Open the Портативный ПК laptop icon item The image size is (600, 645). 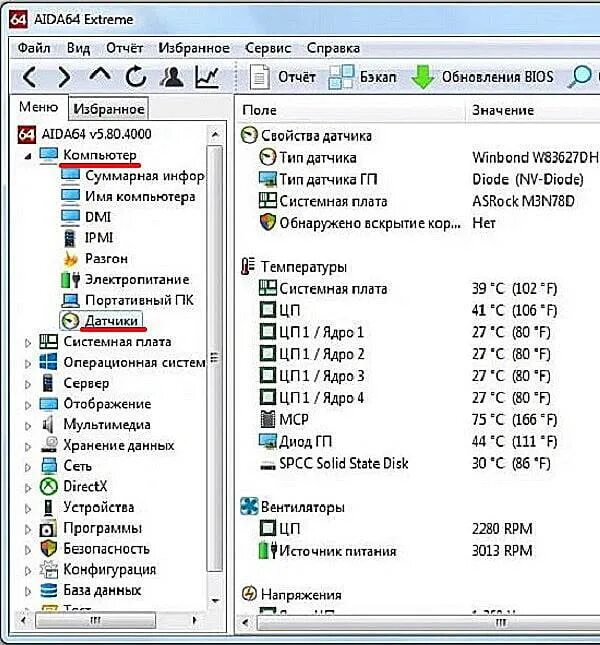[70, 300]
